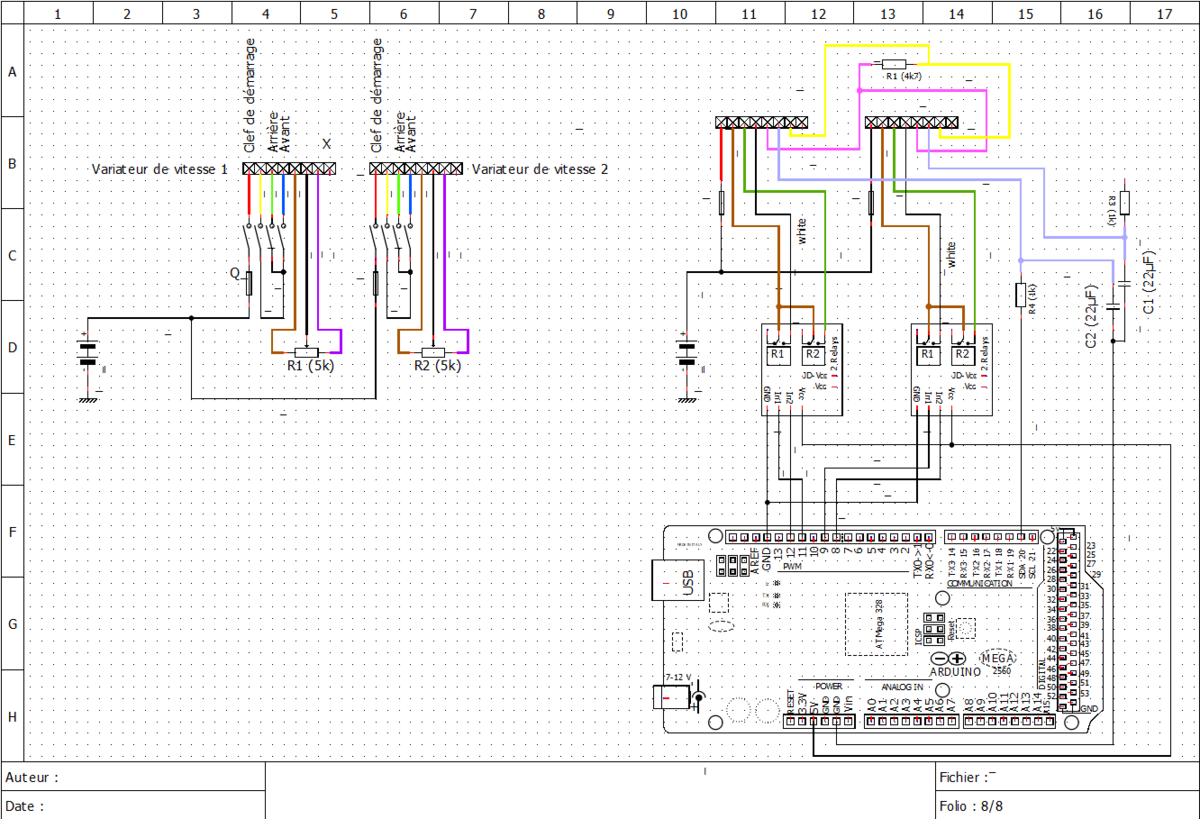The height and width of the screenshot is (819, 1200).
Task: Select the Arduino Reset button
Action: (966, 628)
